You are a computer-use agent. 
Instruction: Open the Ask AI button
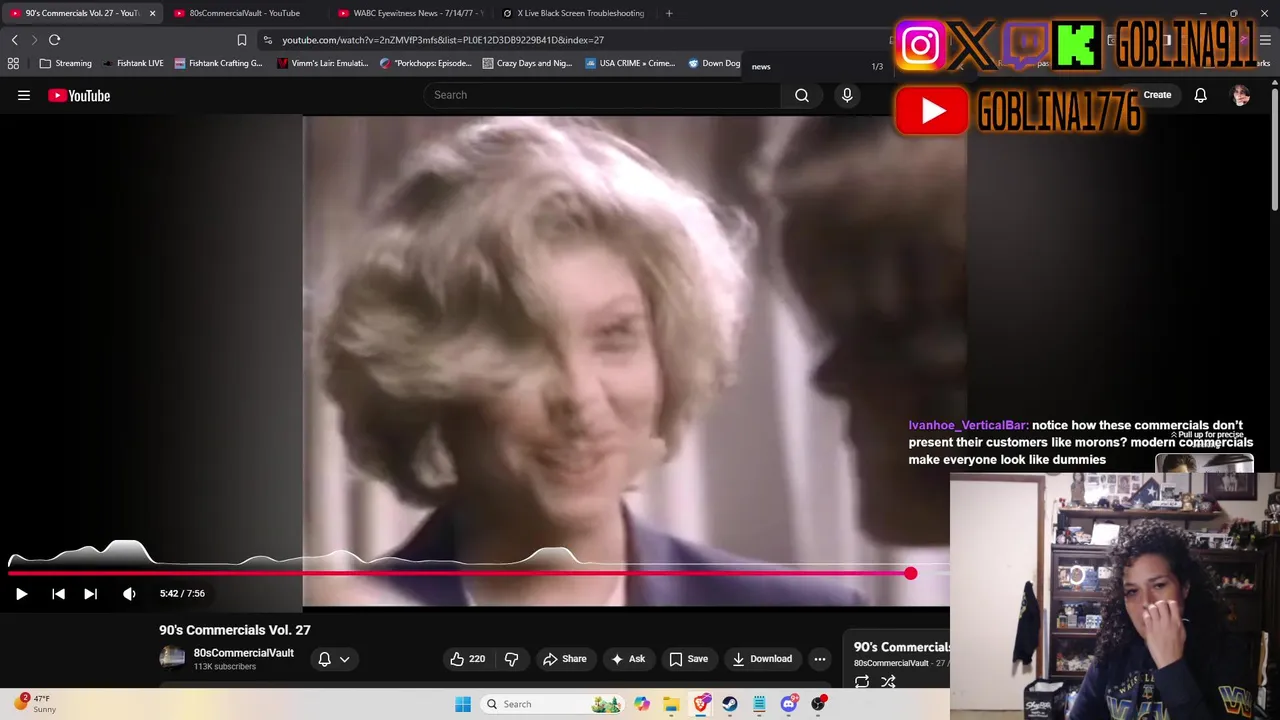[x=627, y=659]
